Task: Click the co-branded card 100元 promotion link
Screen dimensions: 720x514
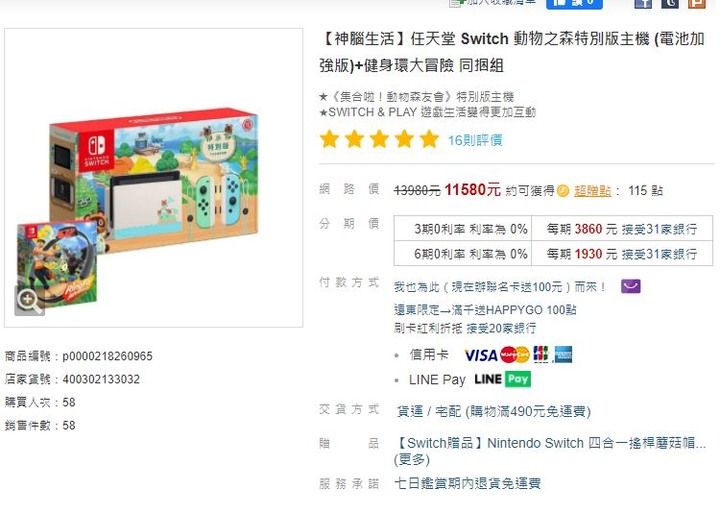Action: point(500,287)
